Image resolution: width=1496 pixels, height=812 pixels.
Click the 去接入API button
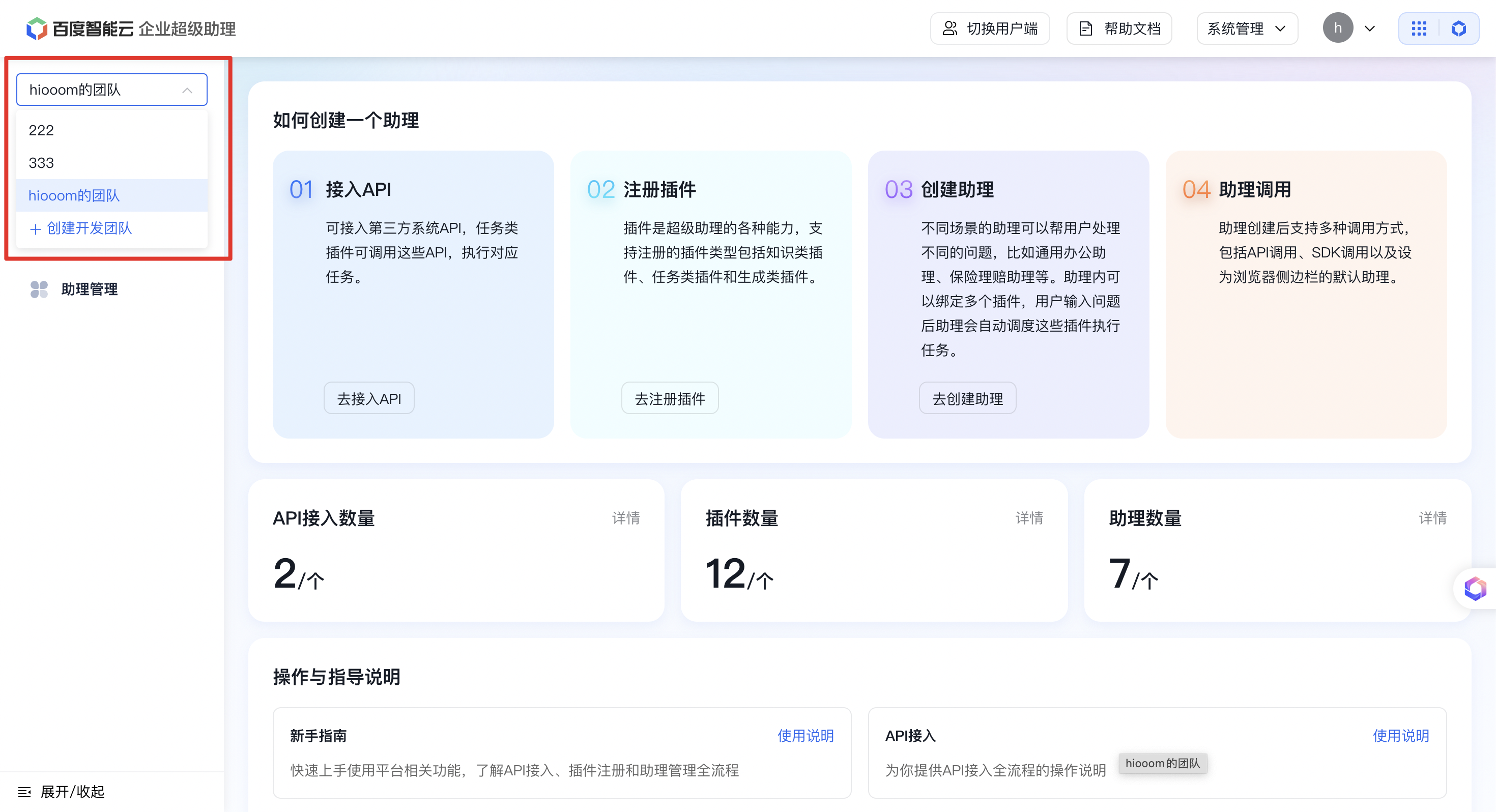coord(369,398)
